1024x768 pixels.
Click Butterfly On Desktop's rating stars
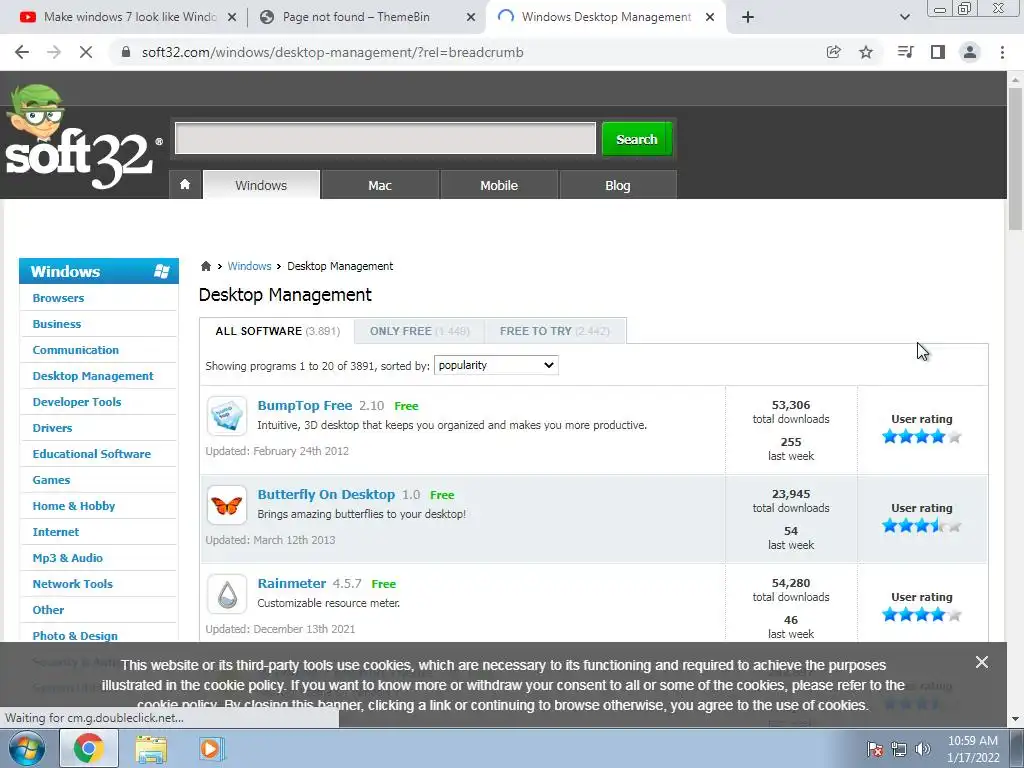(x=921, y=525)
